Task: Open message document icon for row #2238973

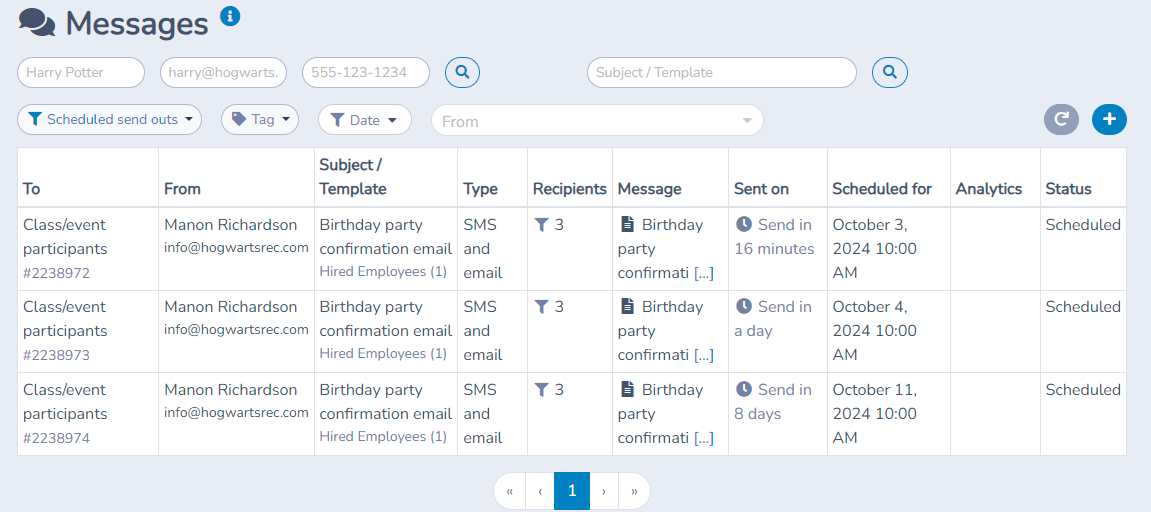Action: tap(628, 307)
